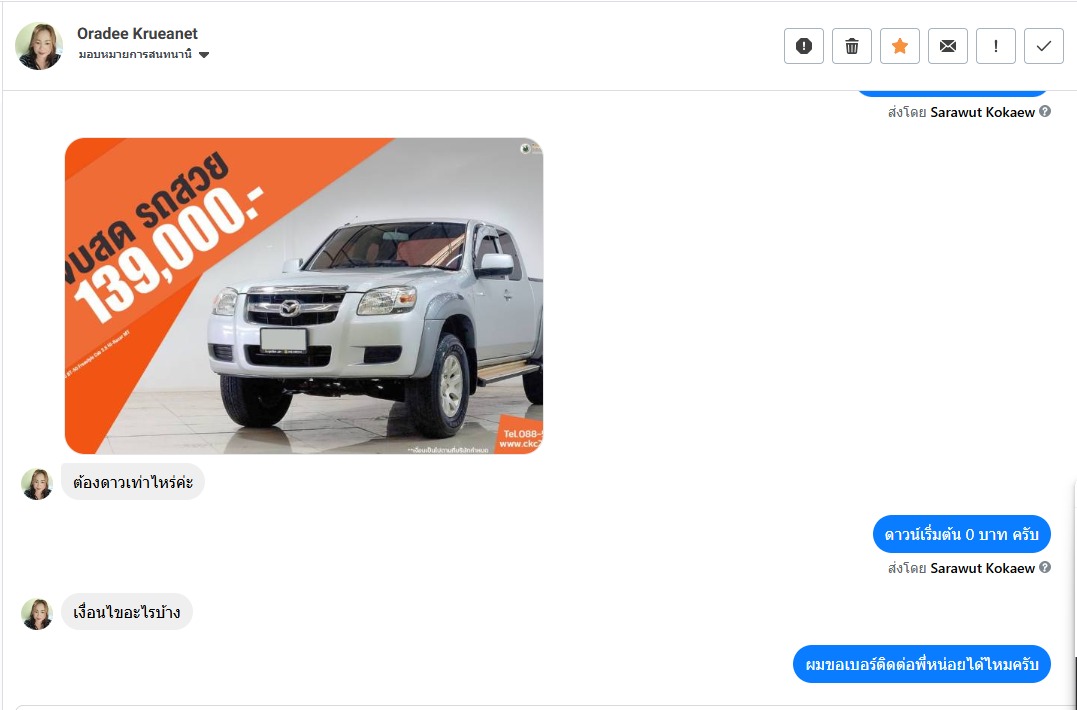This screenshot has height=710, width=1077.
Task: Open topmost Sarawut Kokaew sender name
Action: 982,112
